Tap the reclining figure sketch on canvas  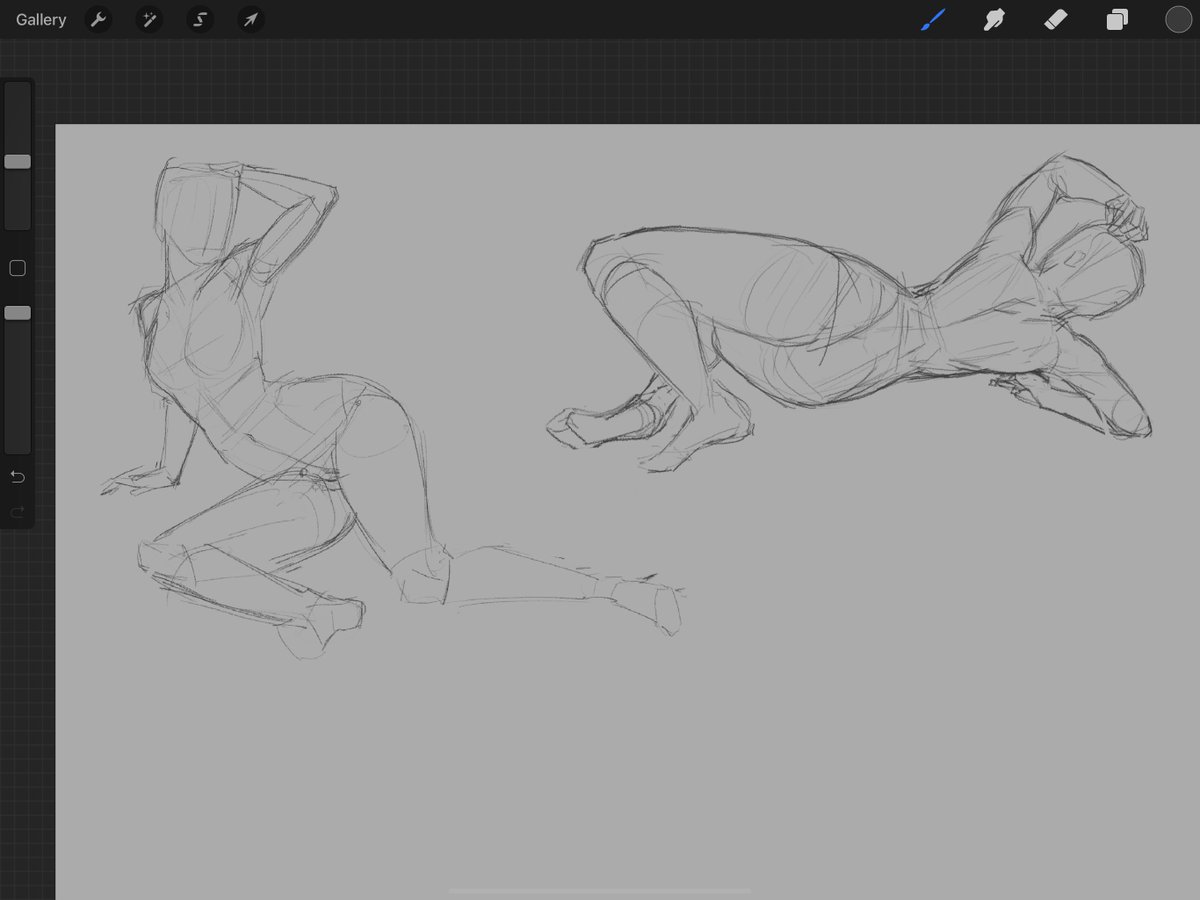point(850,313)
